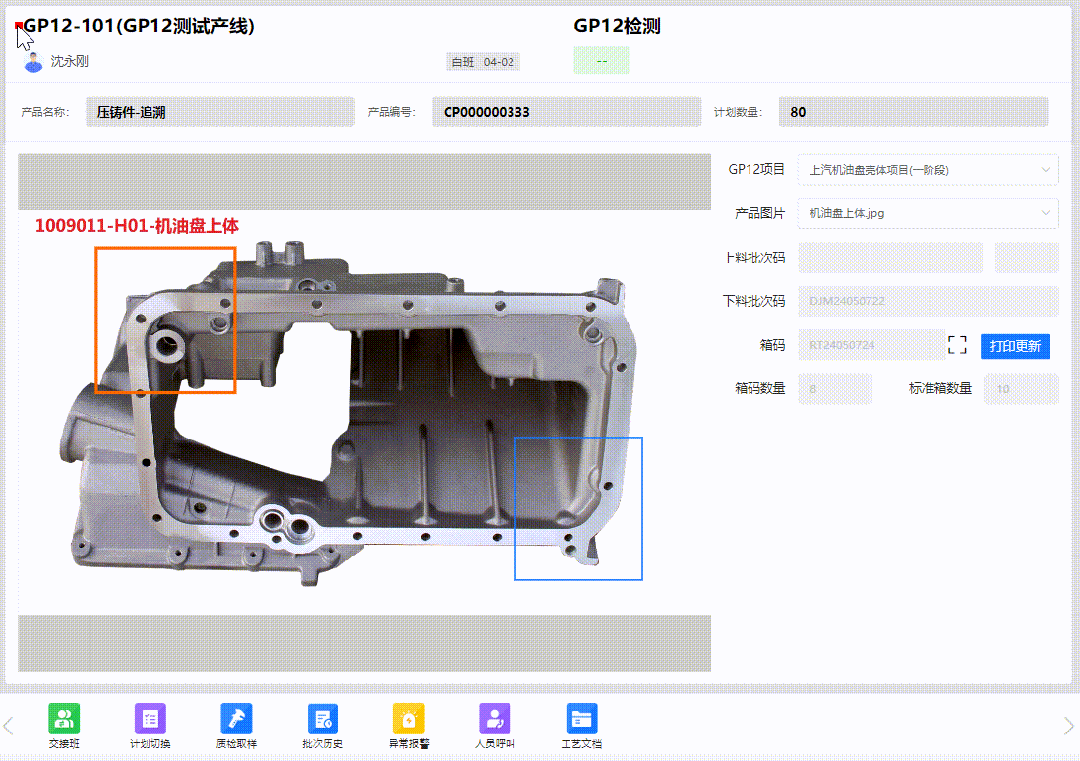The width and height of the screenshot is (1080, 761).
Task: Expand the 产品图片 dropdown list
Action: pyautogui.click(x=927, y=213)
